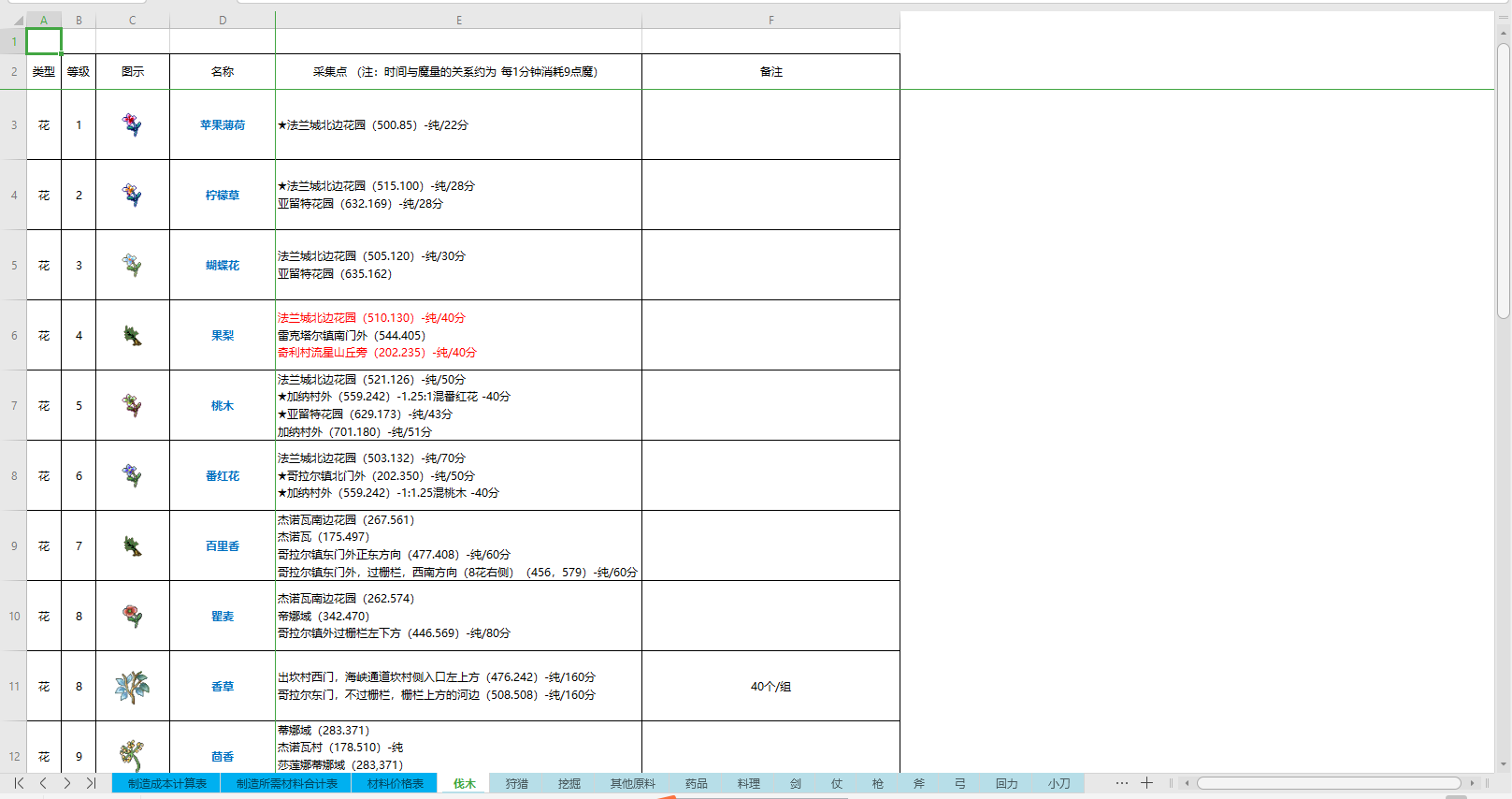Open the 材料价格表 sheet tab

395,783
